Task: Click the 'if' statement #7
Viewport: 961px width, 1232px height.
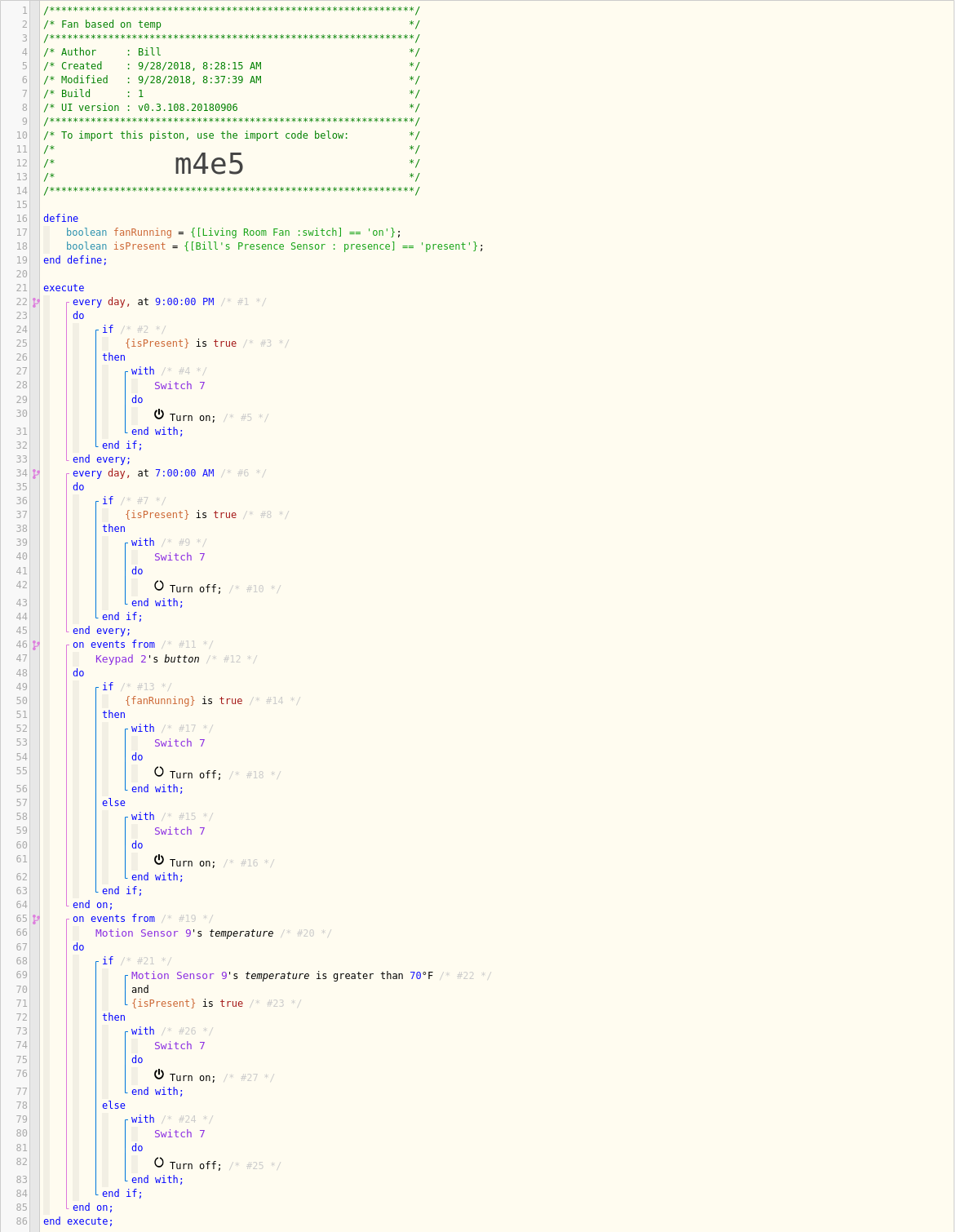Action: [x=108, y=501]
